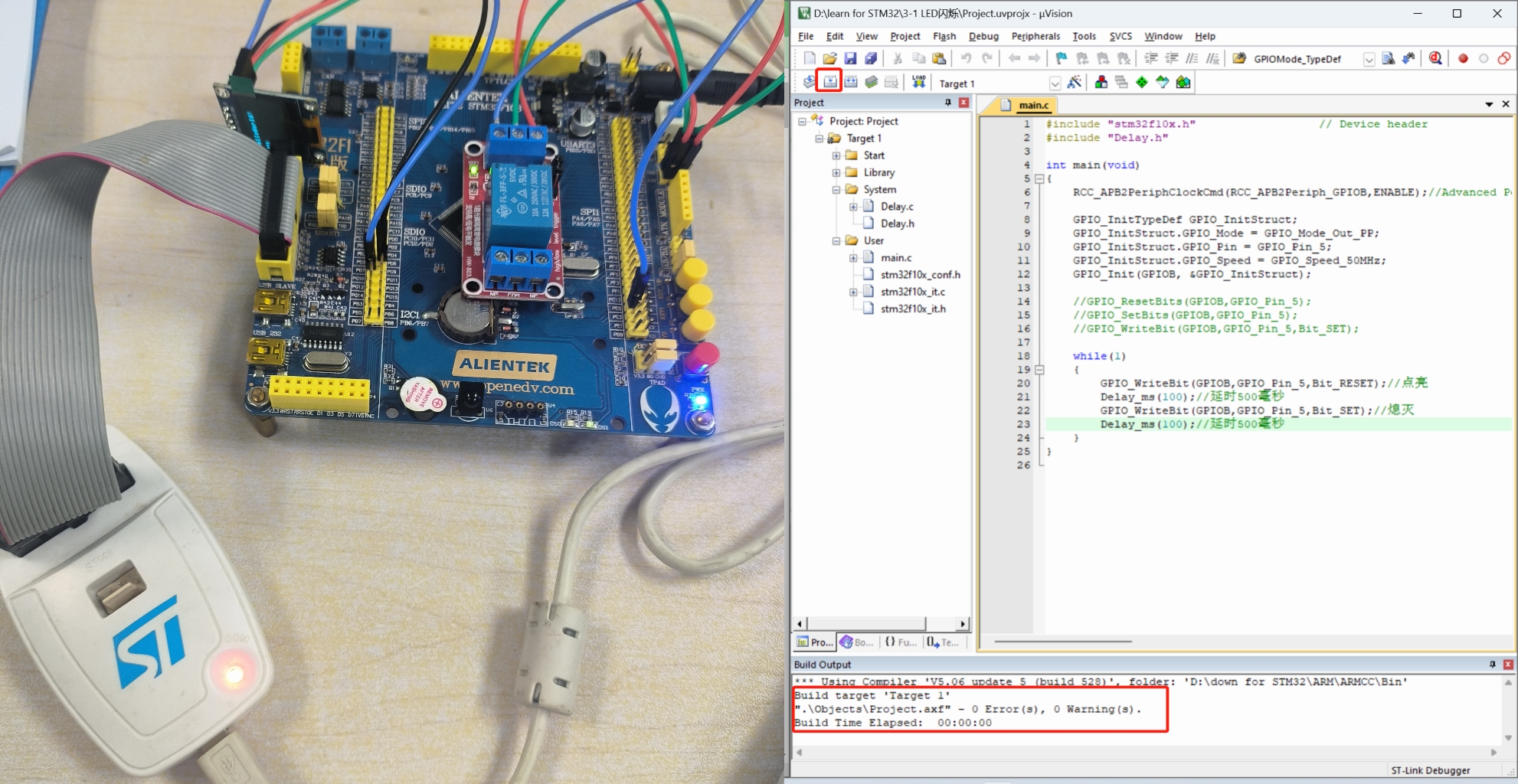Save the current file with the Save icon
The width and height of the screenshot is (1518, 784).
(x=850, y=58)
